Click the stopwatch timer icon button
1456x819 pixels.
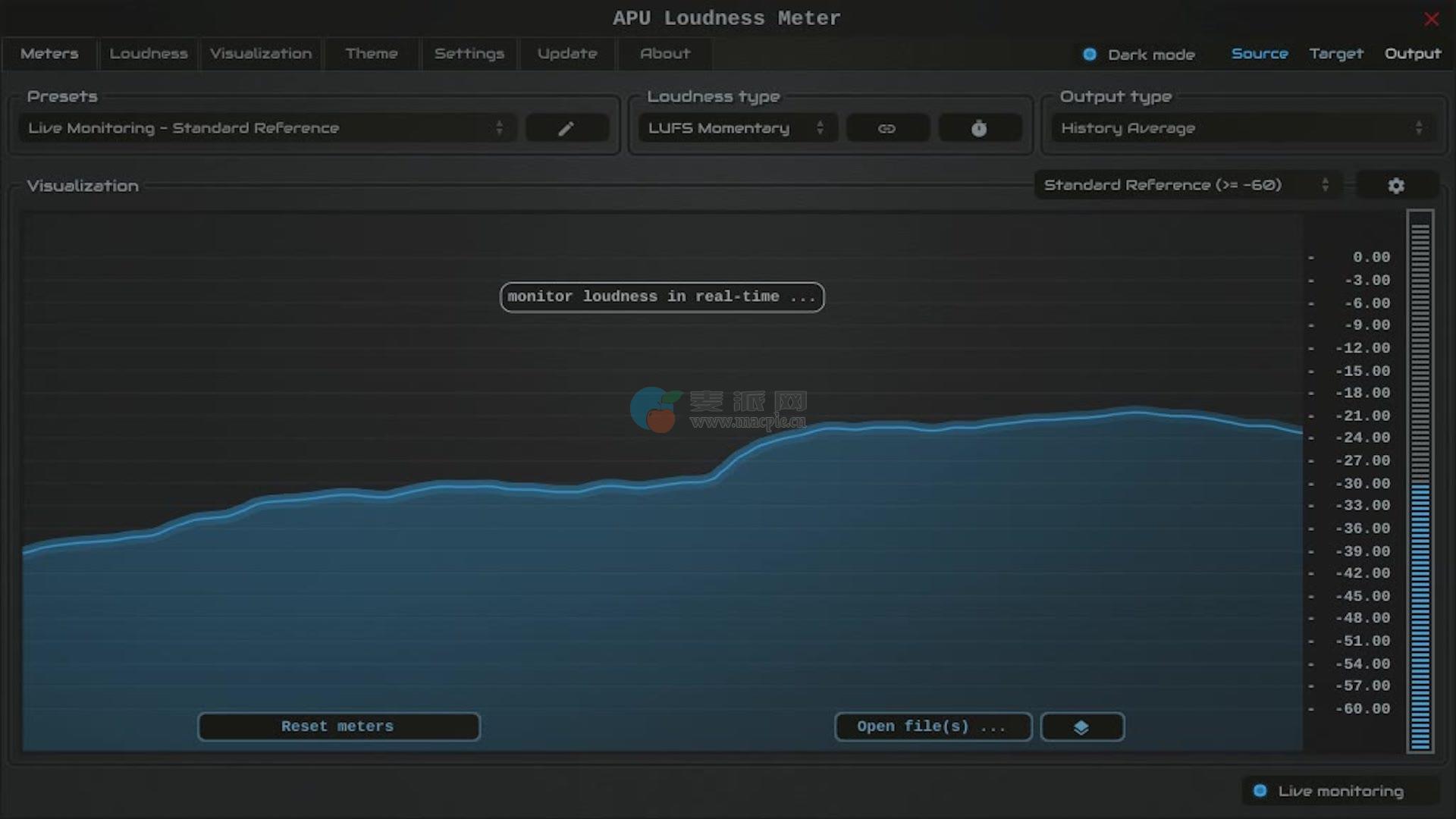[x=979, y=128]
